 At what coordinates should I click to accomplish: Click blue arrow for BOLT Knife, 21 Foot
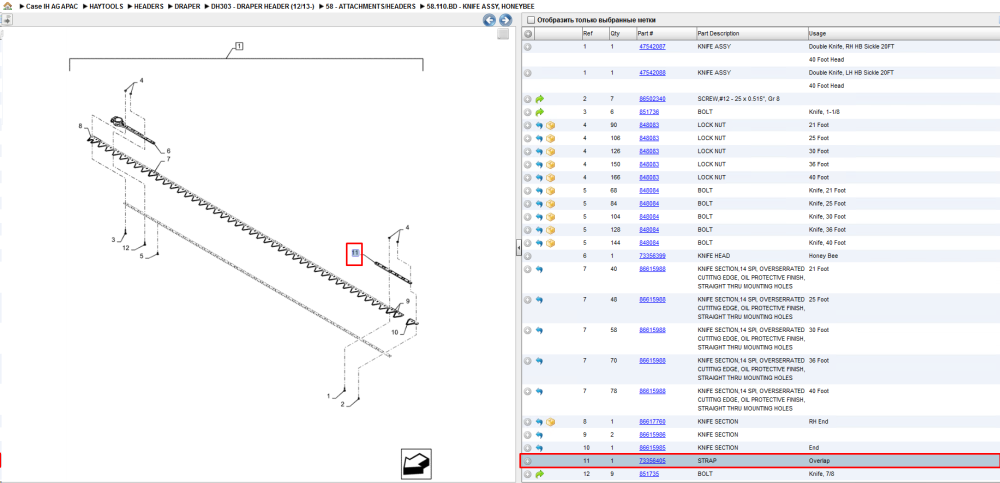pos(540,191)
